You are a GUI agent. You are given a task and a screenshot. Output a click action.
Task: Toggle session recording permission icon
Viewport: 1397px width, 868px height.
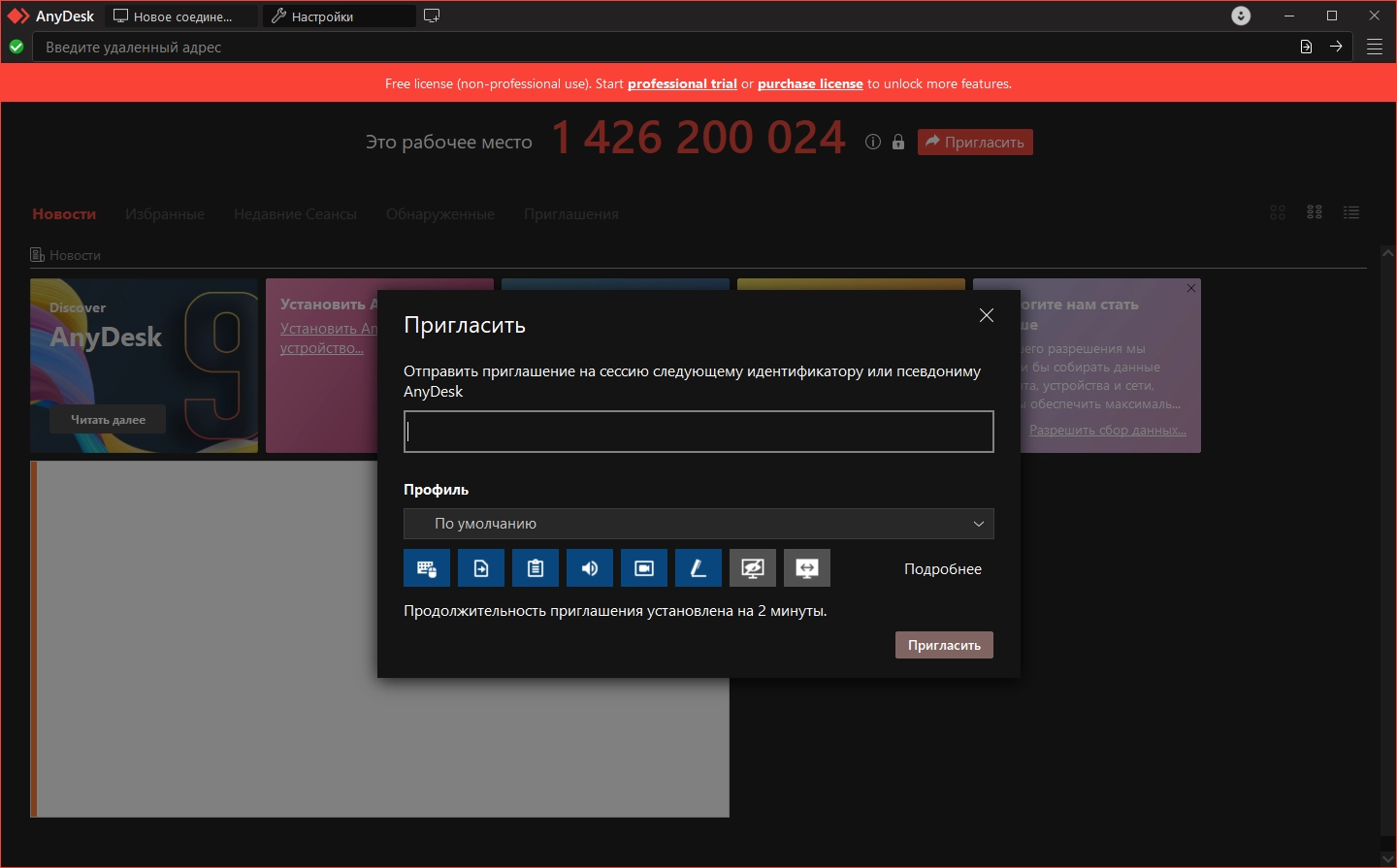644,568
